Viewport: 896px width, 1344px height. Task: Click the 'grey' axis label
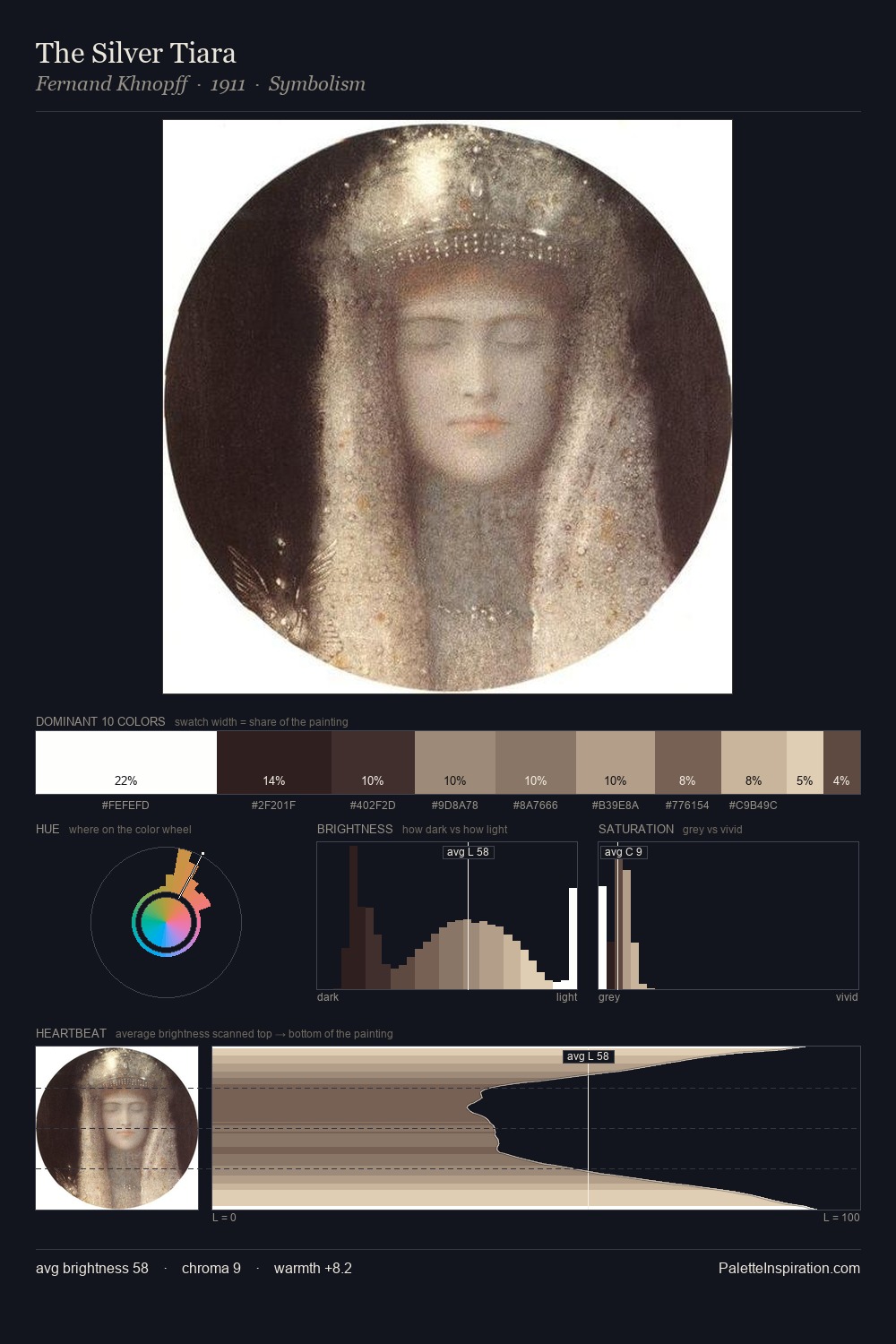coord(609,997)
